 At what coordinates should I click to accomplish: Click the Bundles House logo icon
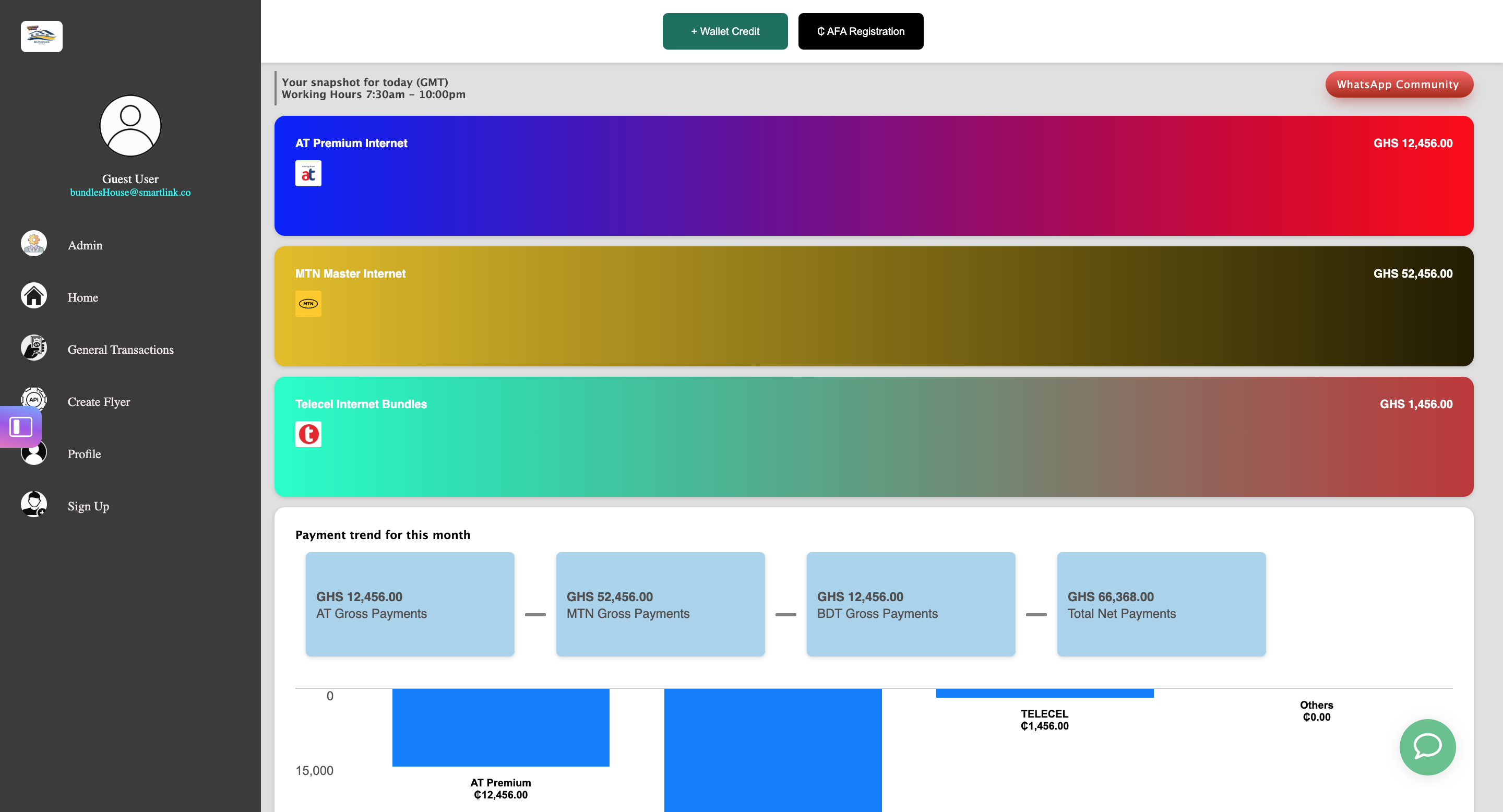click(41, 37)
